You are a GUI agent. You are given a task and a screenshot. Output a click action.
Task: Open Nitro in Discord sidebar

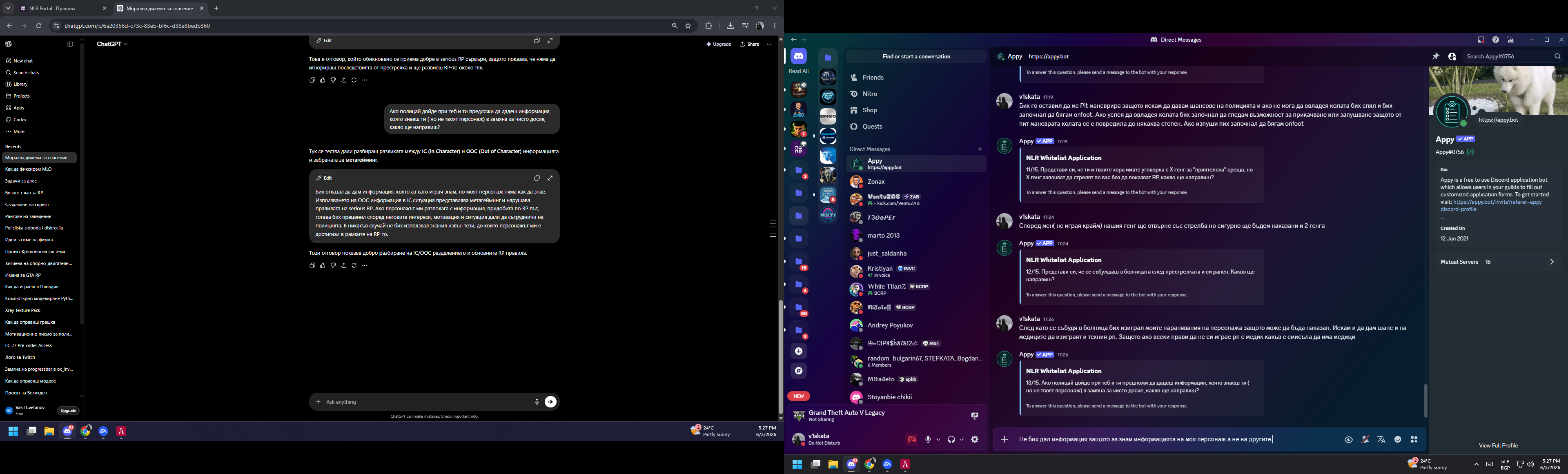point(916,94)
